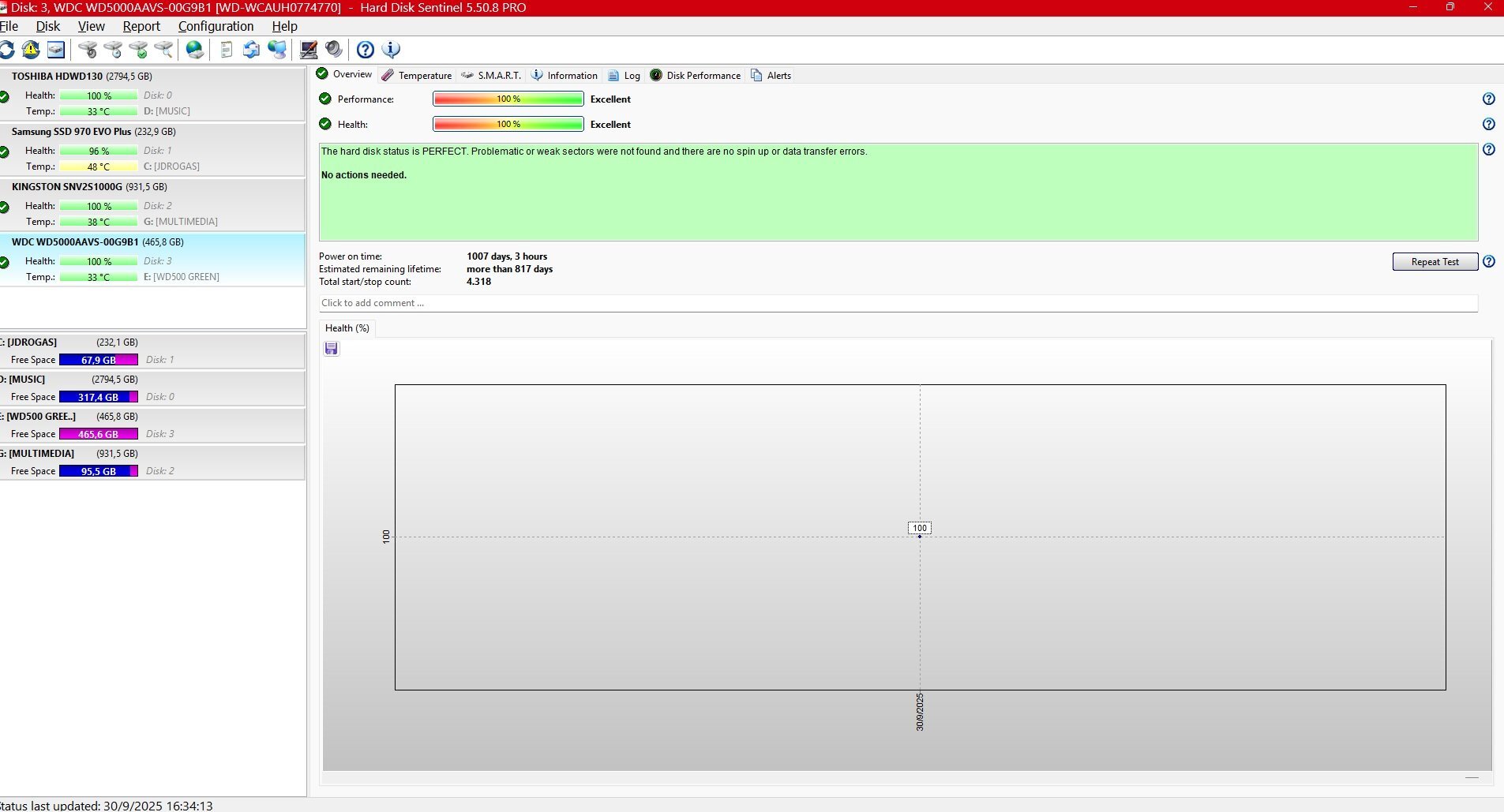This screenshot has height=812, width=1504.
Task: Open the Disk Performance tab
Action: point(696,76)
